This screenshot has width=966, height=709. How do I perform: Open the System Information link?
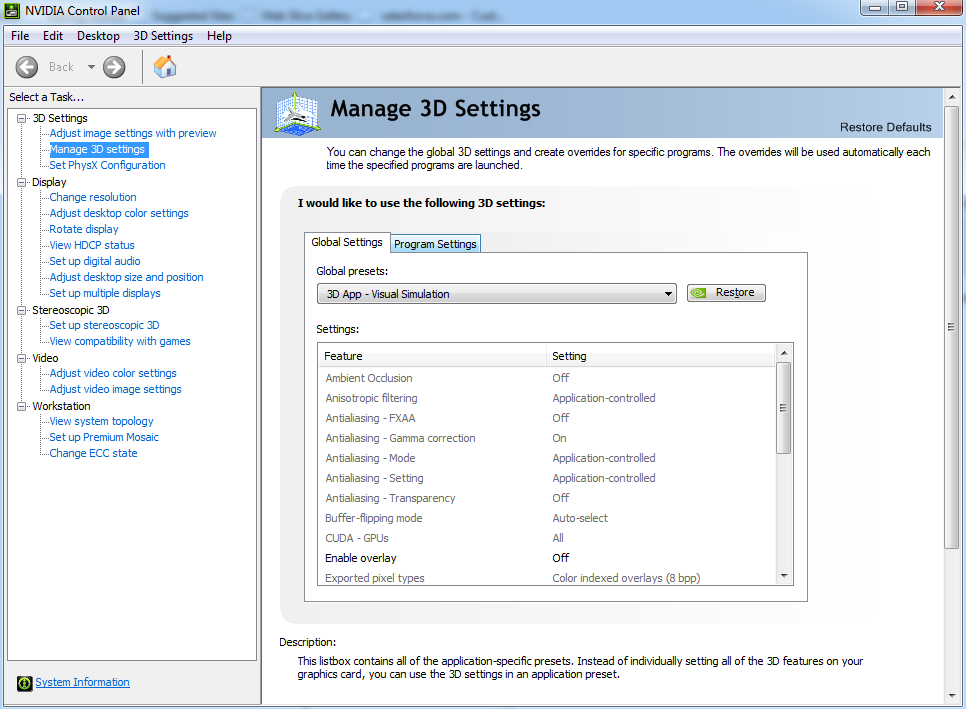[82, 683]
